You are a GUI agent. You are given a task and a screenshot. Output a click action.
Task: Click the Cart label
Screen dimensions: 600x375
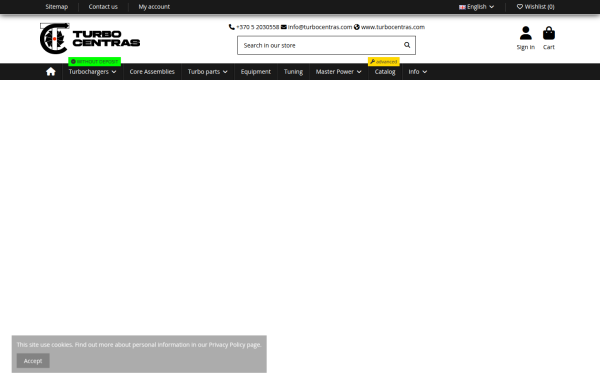(549, 47)
